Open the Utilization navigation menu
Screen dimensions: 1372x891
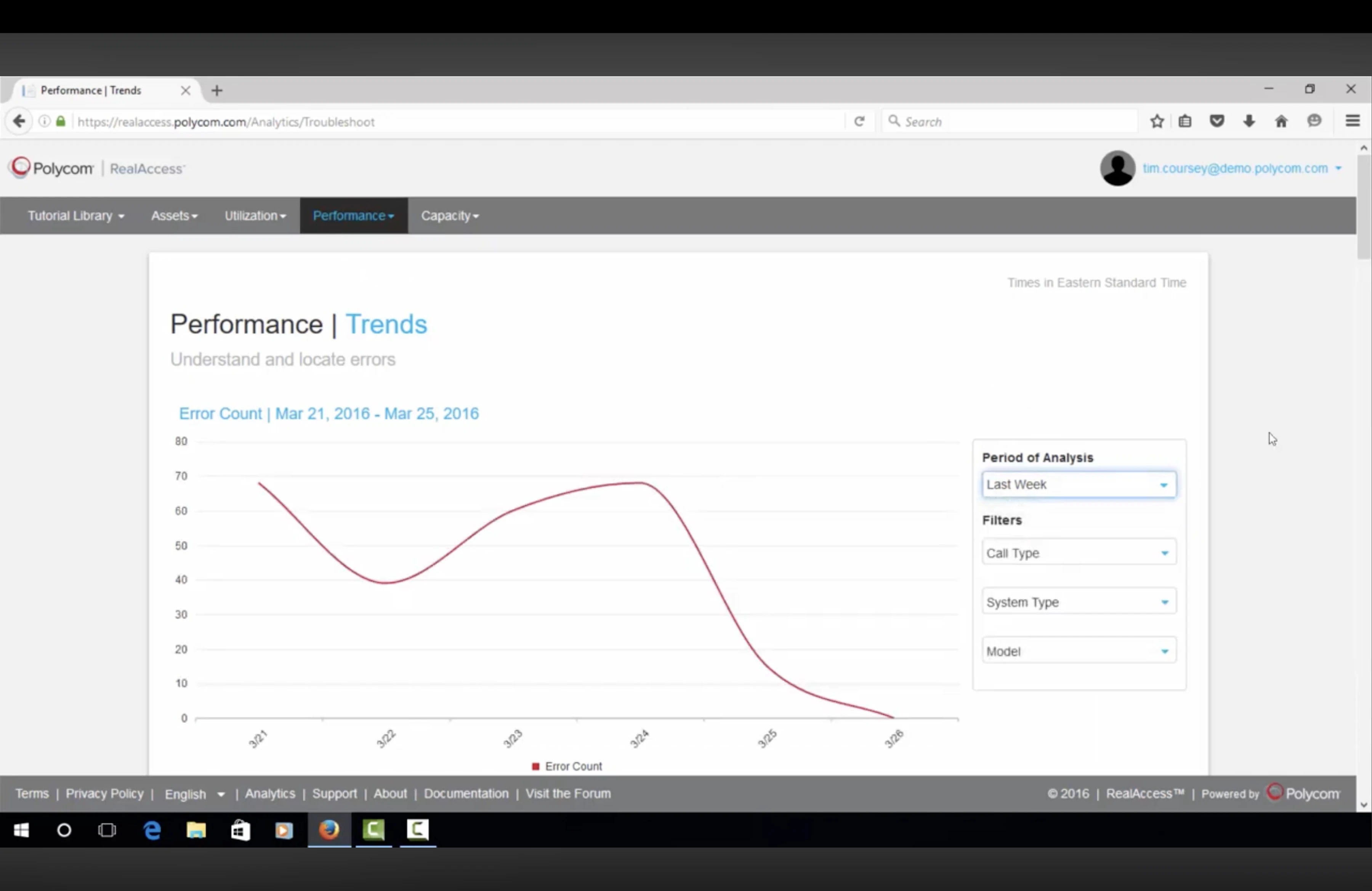click(x=255, y=216)
